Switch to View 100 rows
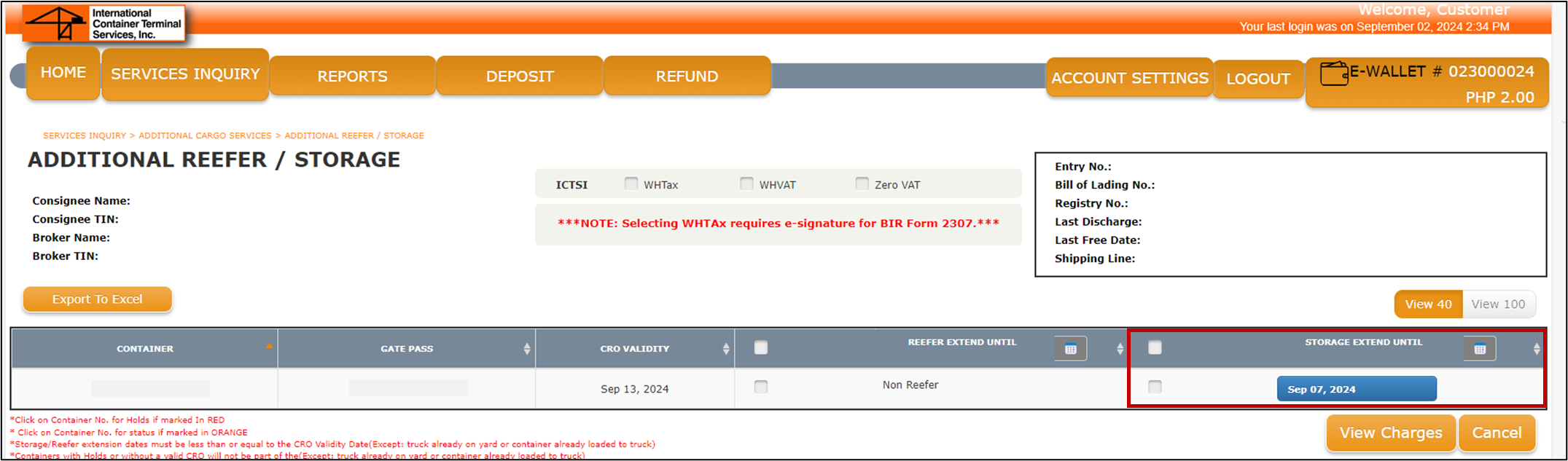Viewport: 1568px width, 461px height. [x=1498, y=304]
